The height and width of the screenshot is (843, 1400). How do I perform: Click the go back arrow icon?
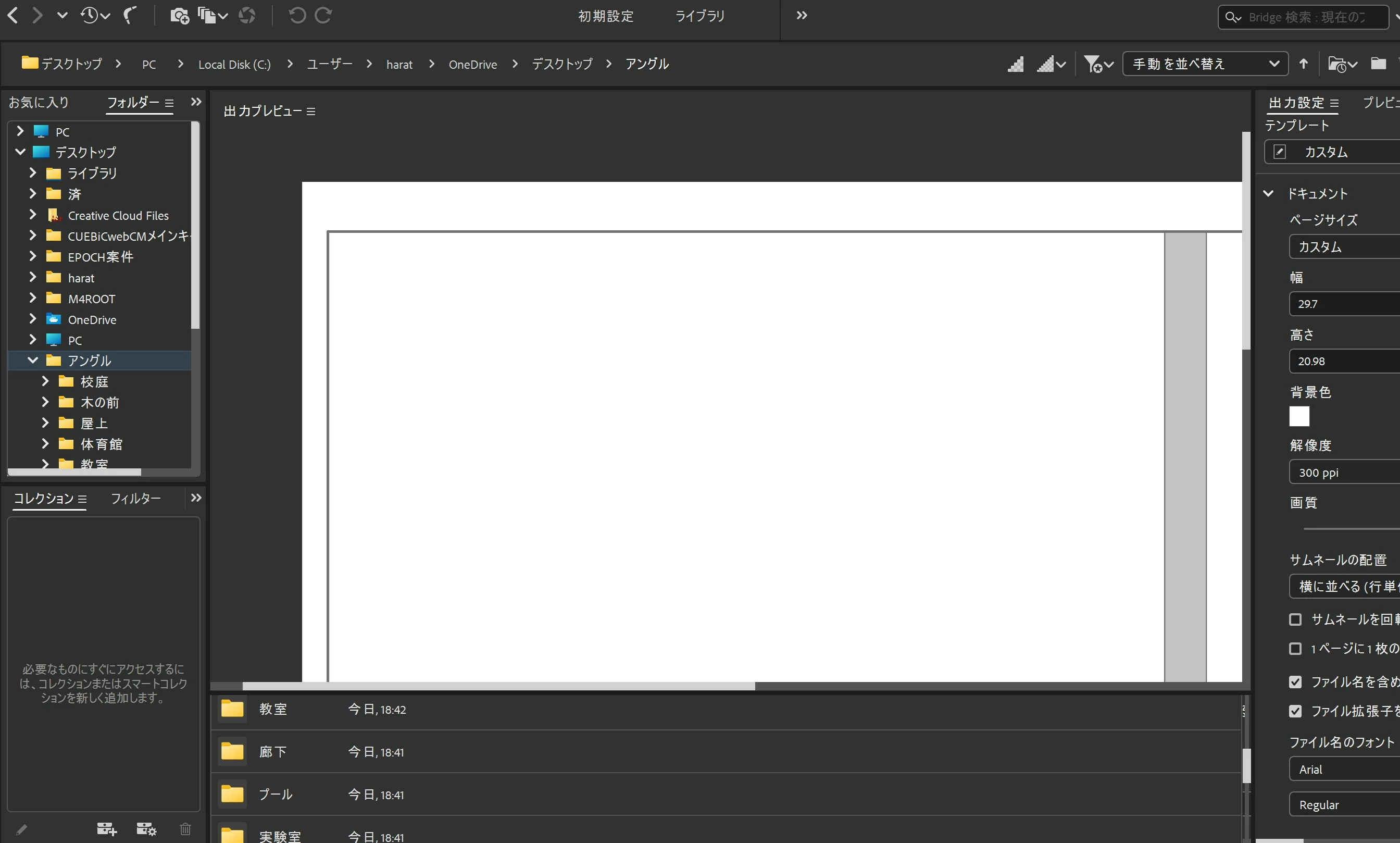pyautogui.click(x=14, y=15)
